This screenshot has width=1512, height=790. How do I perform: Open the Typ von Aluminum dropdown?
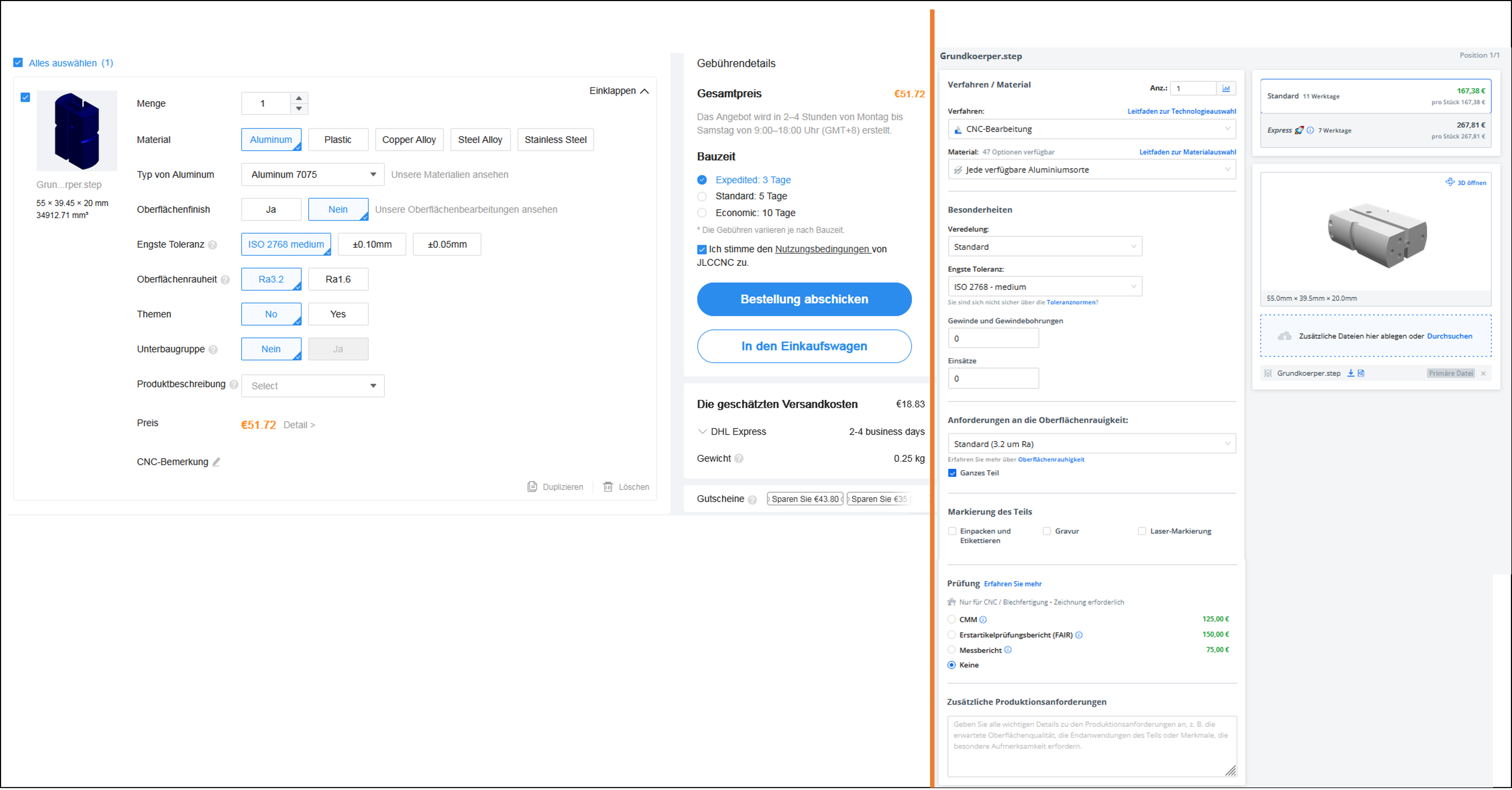[x=313, y=174]
